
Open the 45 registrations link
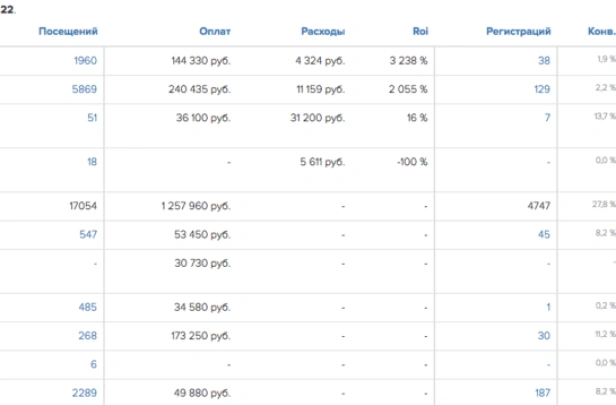click(x=544, y=234)
